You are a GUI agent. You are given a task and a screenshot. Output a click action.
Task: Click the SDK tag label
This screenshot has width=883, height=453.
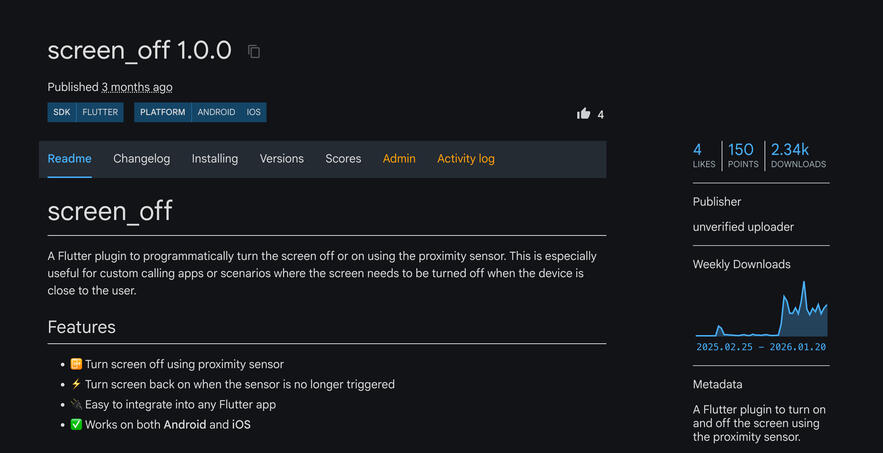pos(62,112)
